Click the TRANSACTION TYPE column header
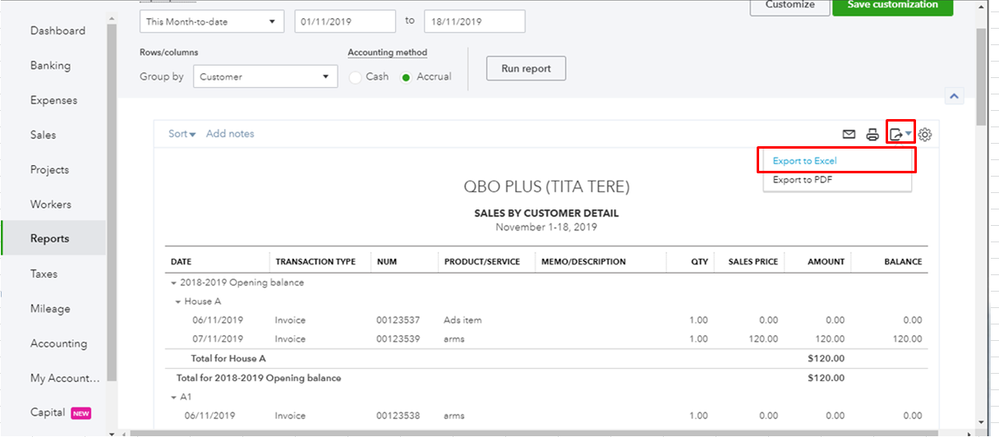The width and height of the screenshot is (999, 437). 315,262
